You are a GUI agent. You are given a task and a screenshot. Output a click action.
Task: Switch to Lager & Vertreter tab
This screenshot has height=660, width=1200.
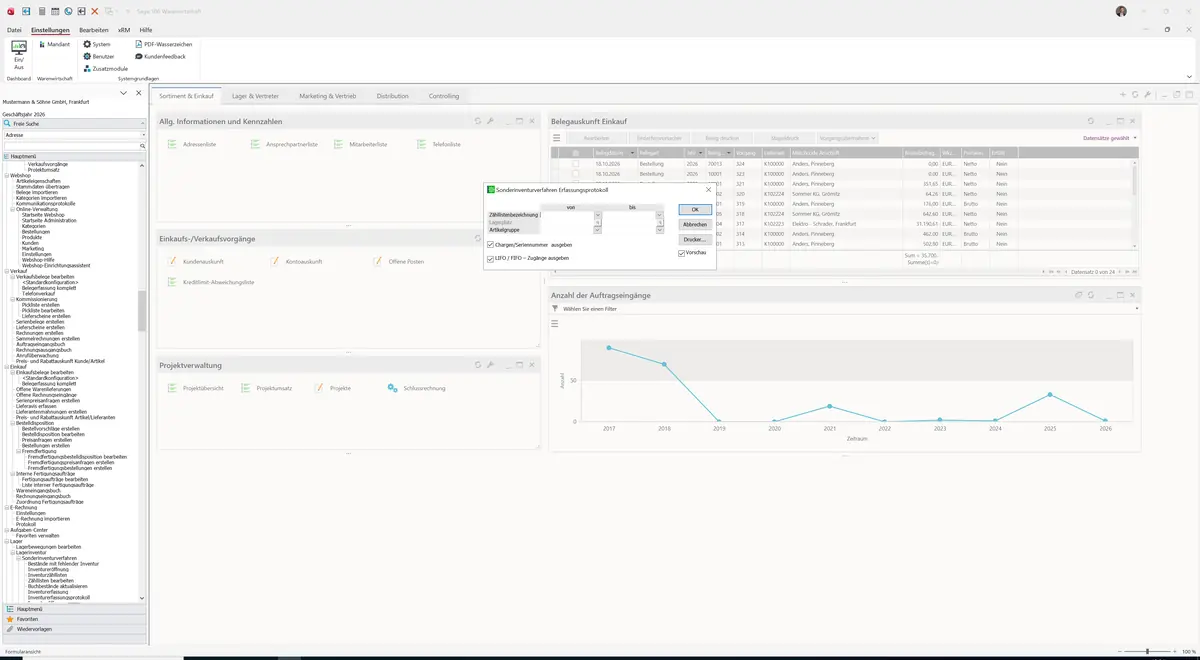click(x=255, y=96)
